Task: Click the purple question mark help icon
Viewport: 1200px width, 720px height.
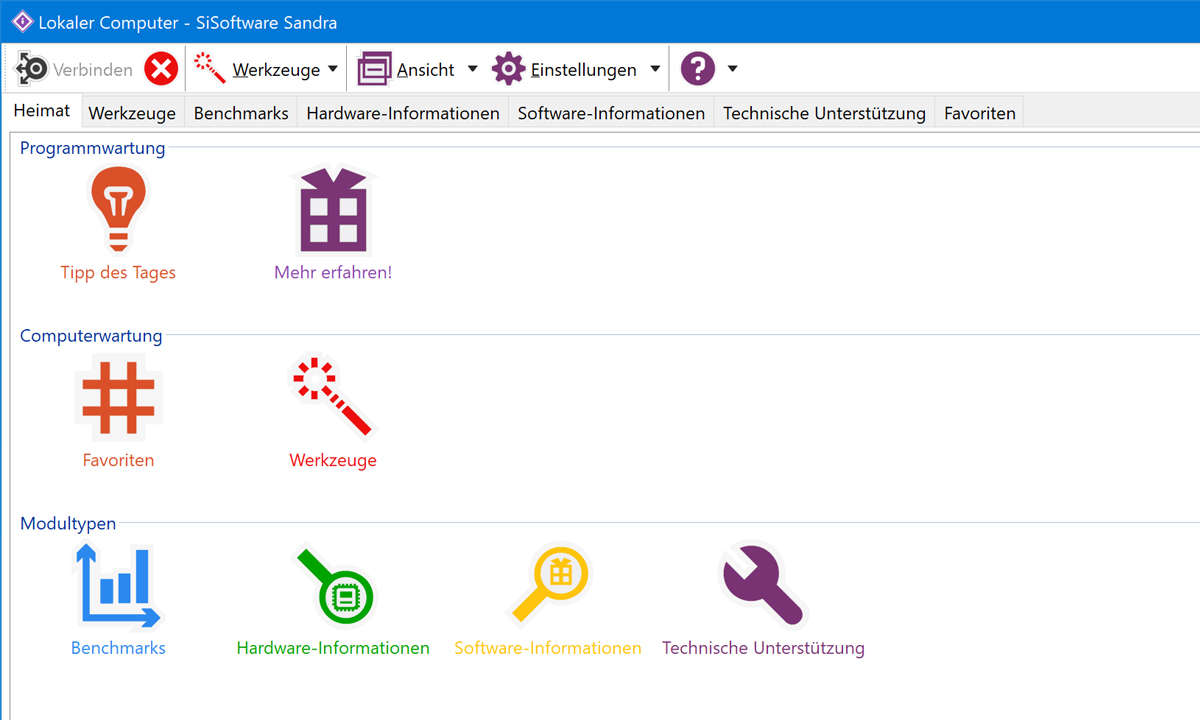Action: pyautogui.click(x=697, y=69)
